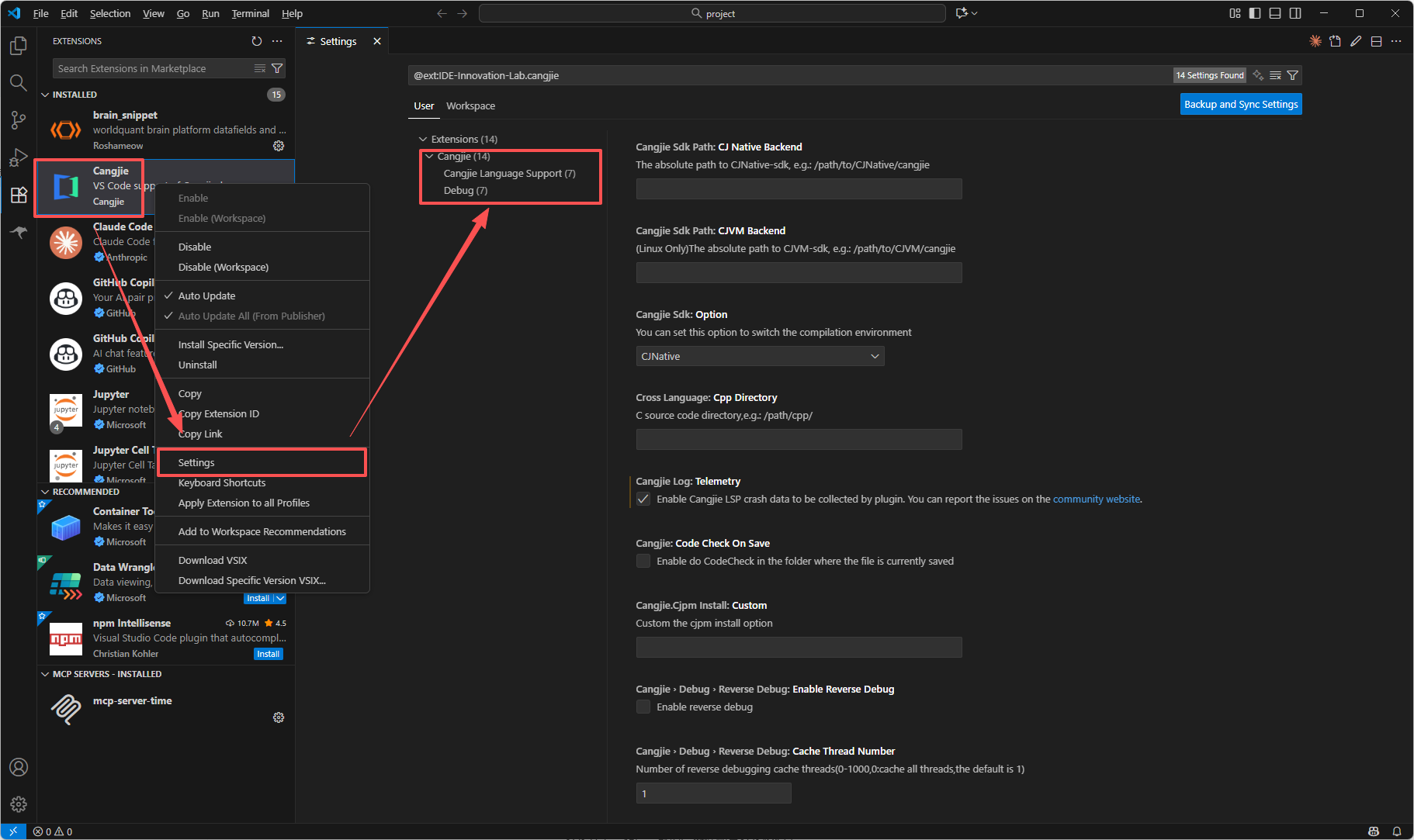Viewport: 1414px width, 840px height.
Task: Filter extensions with the funnel icon
Action: (277, 68)
